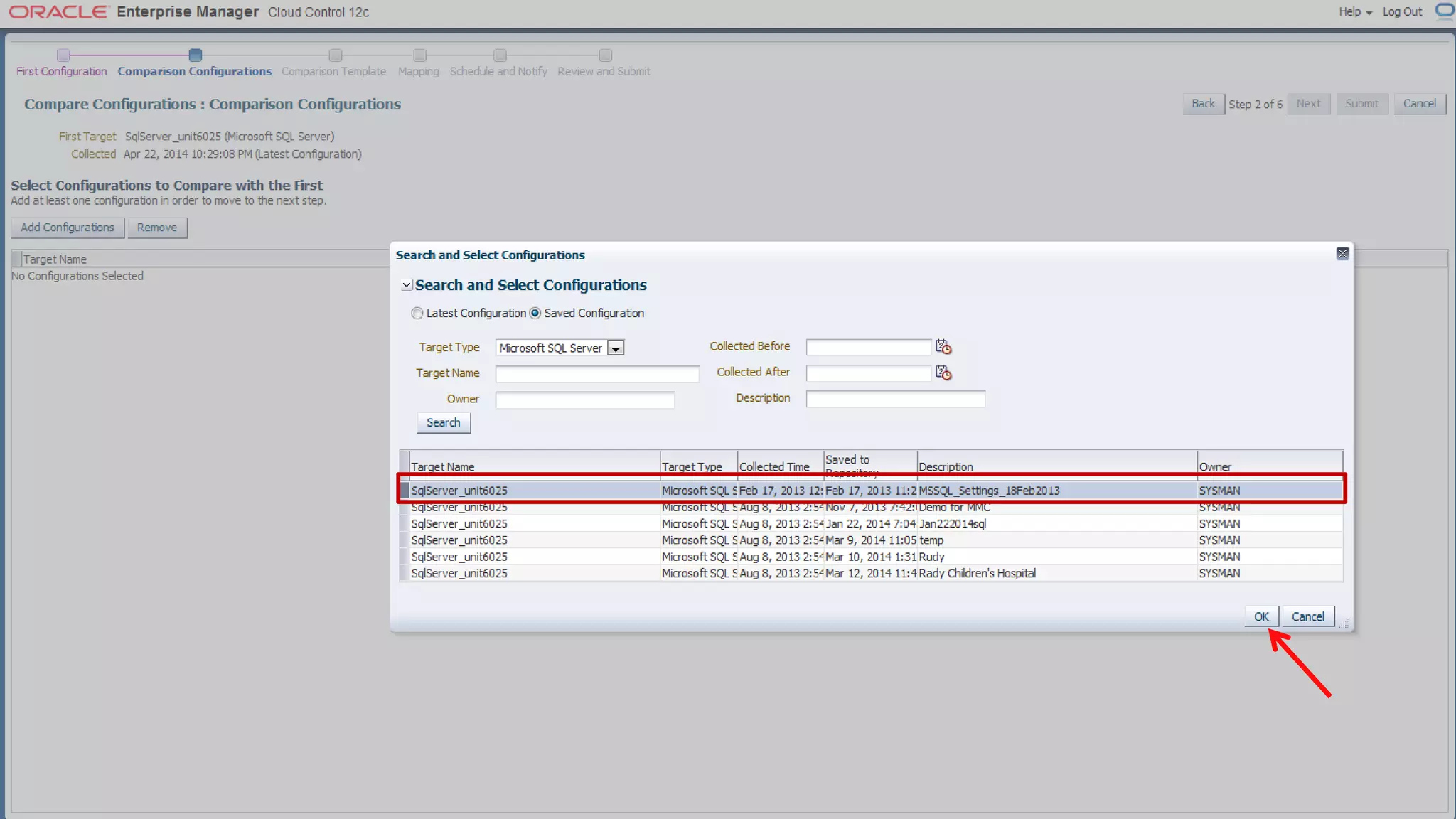This screenshot has width=1456, height=819.
Task: Click the Collected Before date field
Action: 868,347
